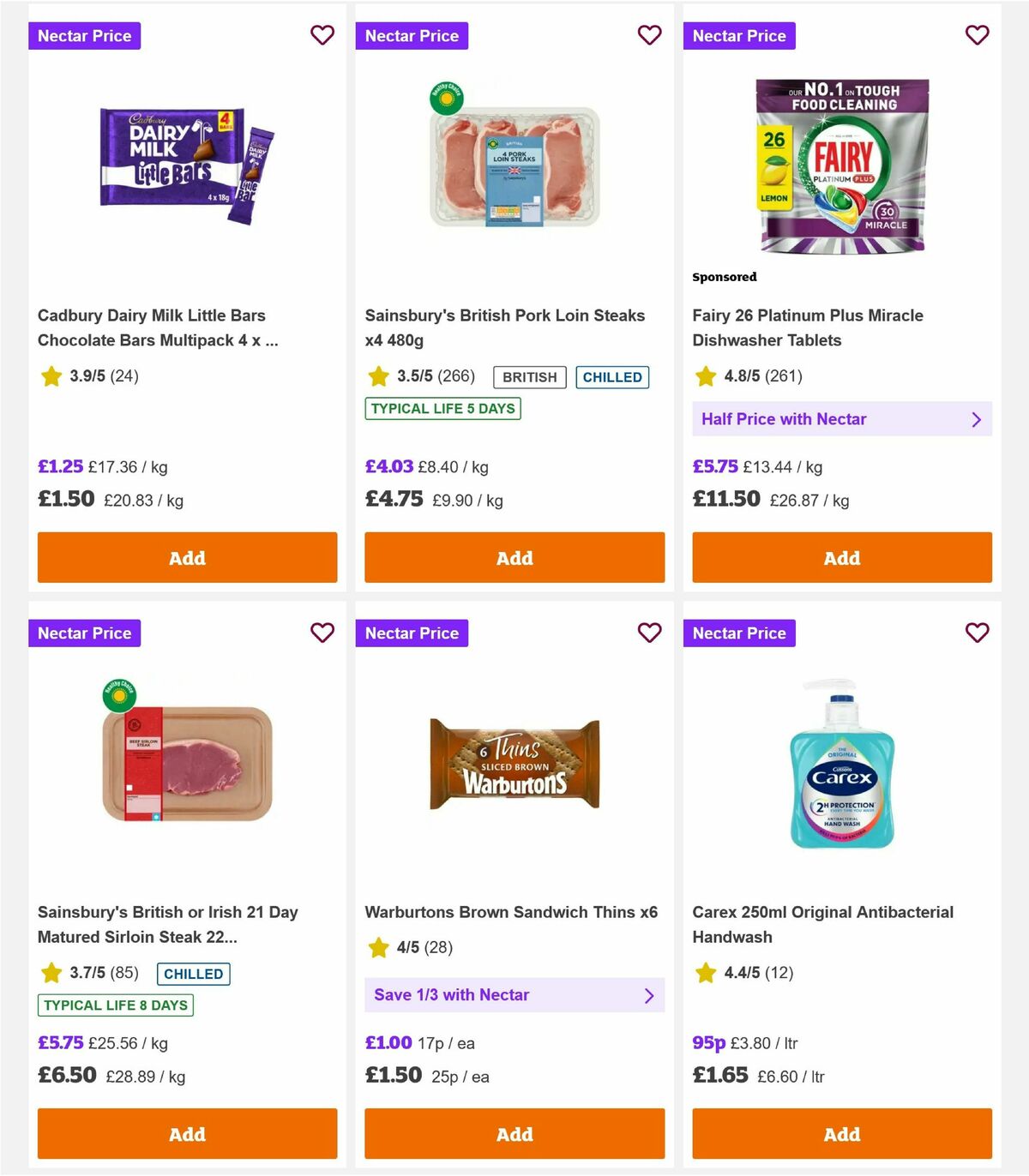
Task: Add Sainsbury's Pork Loin Steaks to favourites
Action: point(650,35)
